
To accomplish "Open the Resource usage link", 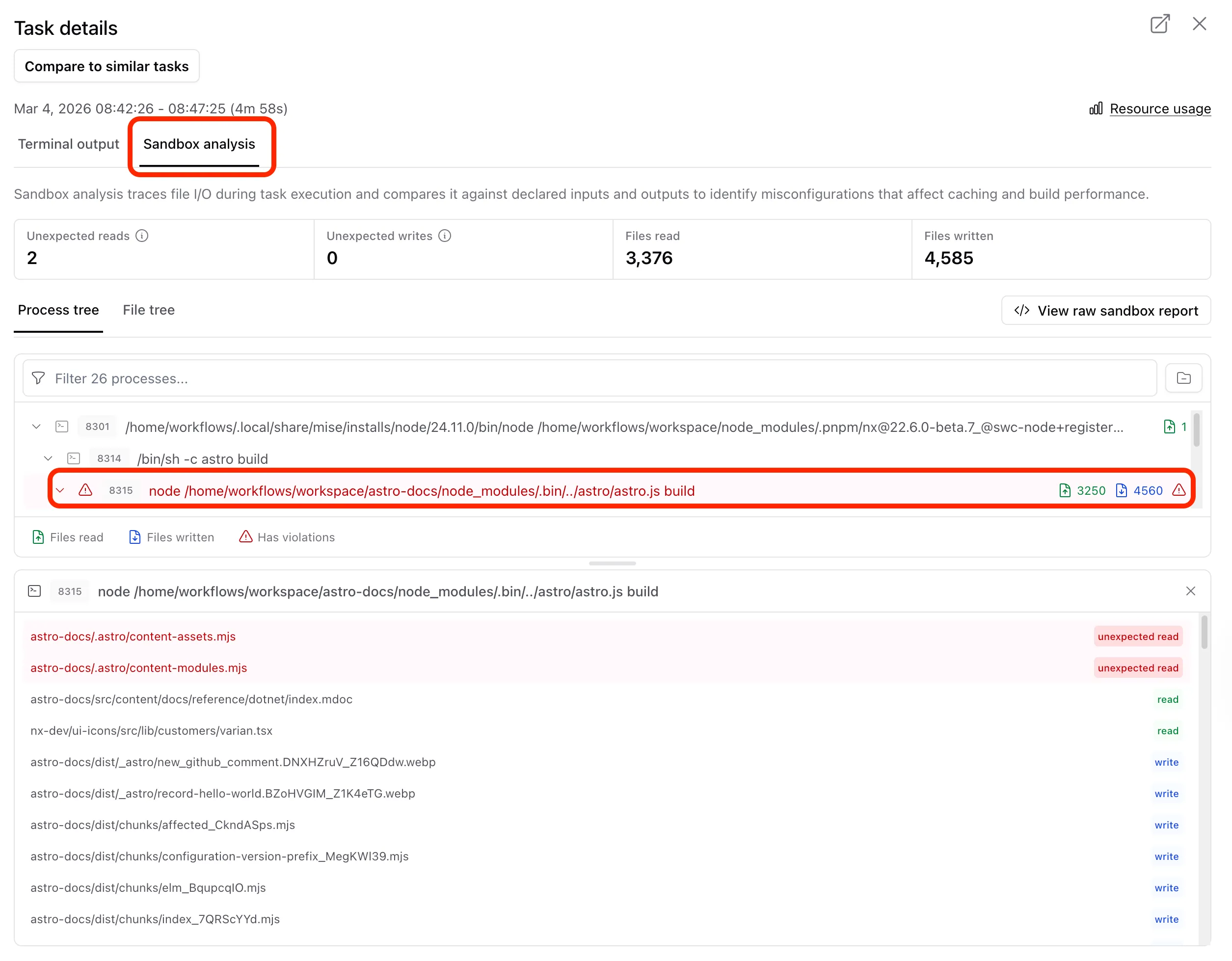I will (1160, 109).
